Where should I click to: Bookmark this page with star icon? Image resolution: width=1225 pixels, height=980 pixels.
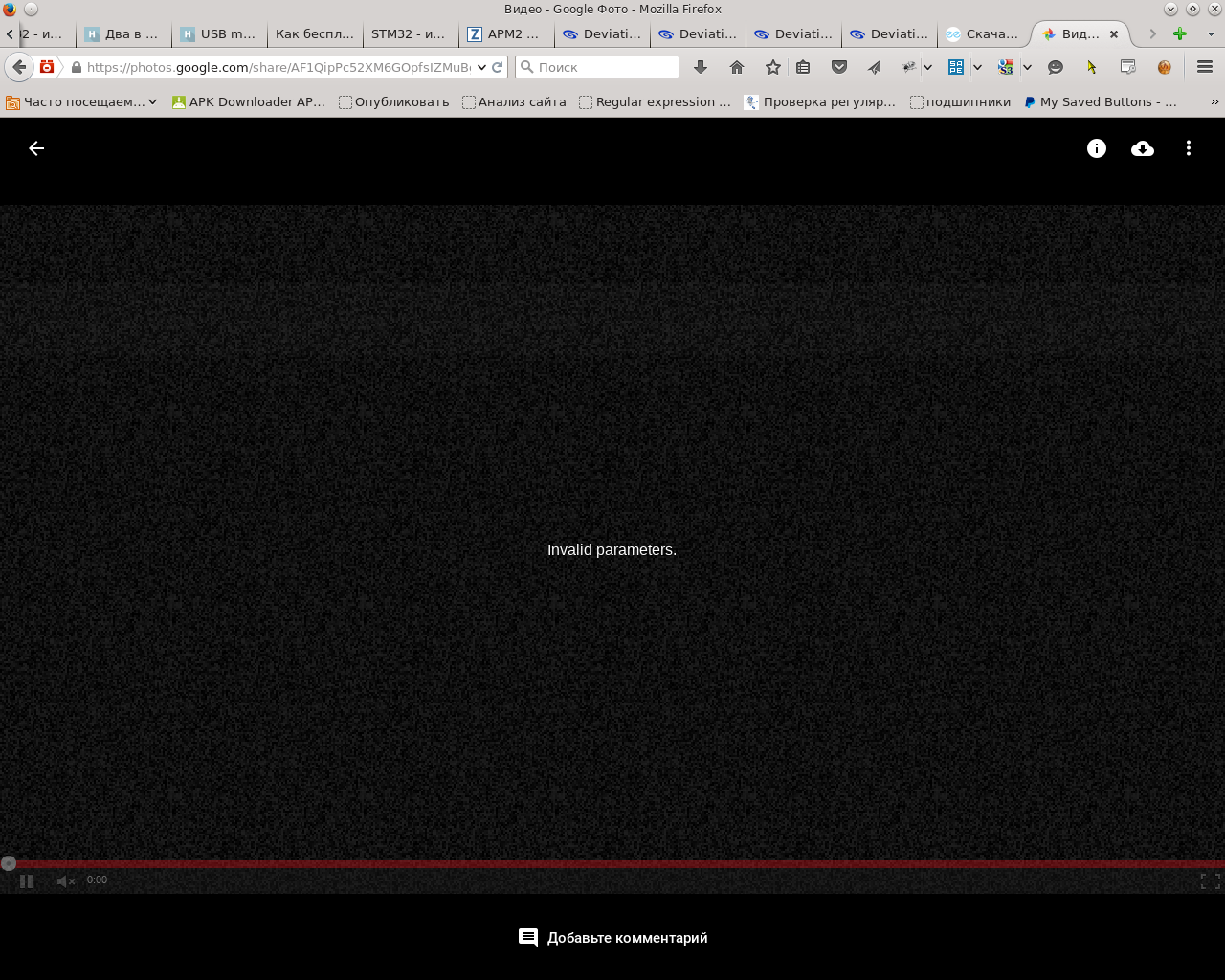point(773,67)
